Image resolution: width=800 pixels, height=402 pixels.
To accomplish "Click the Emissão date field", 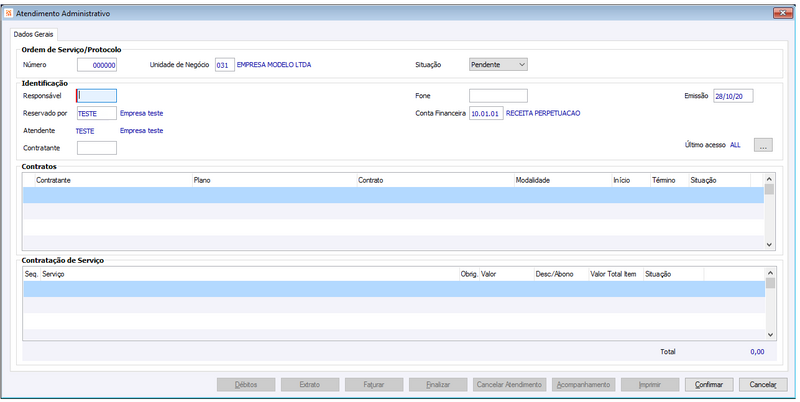I will tap(733, 96).
